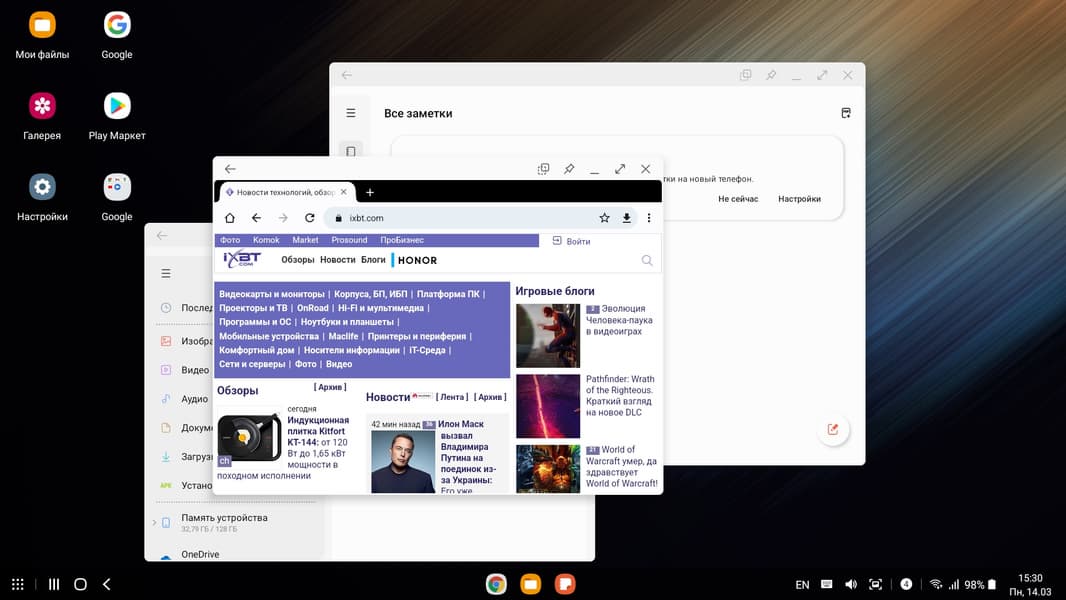1066x600 pixels.
Task: Mute sound via taskbar volume icon
Action: point(851,585)
